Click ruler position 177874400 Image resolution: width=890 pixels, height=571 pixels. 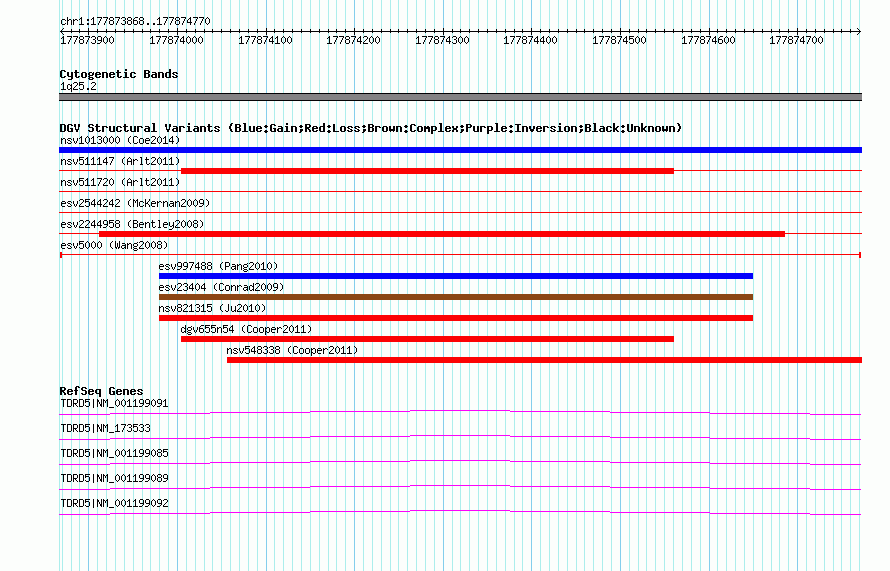(530, 40)
